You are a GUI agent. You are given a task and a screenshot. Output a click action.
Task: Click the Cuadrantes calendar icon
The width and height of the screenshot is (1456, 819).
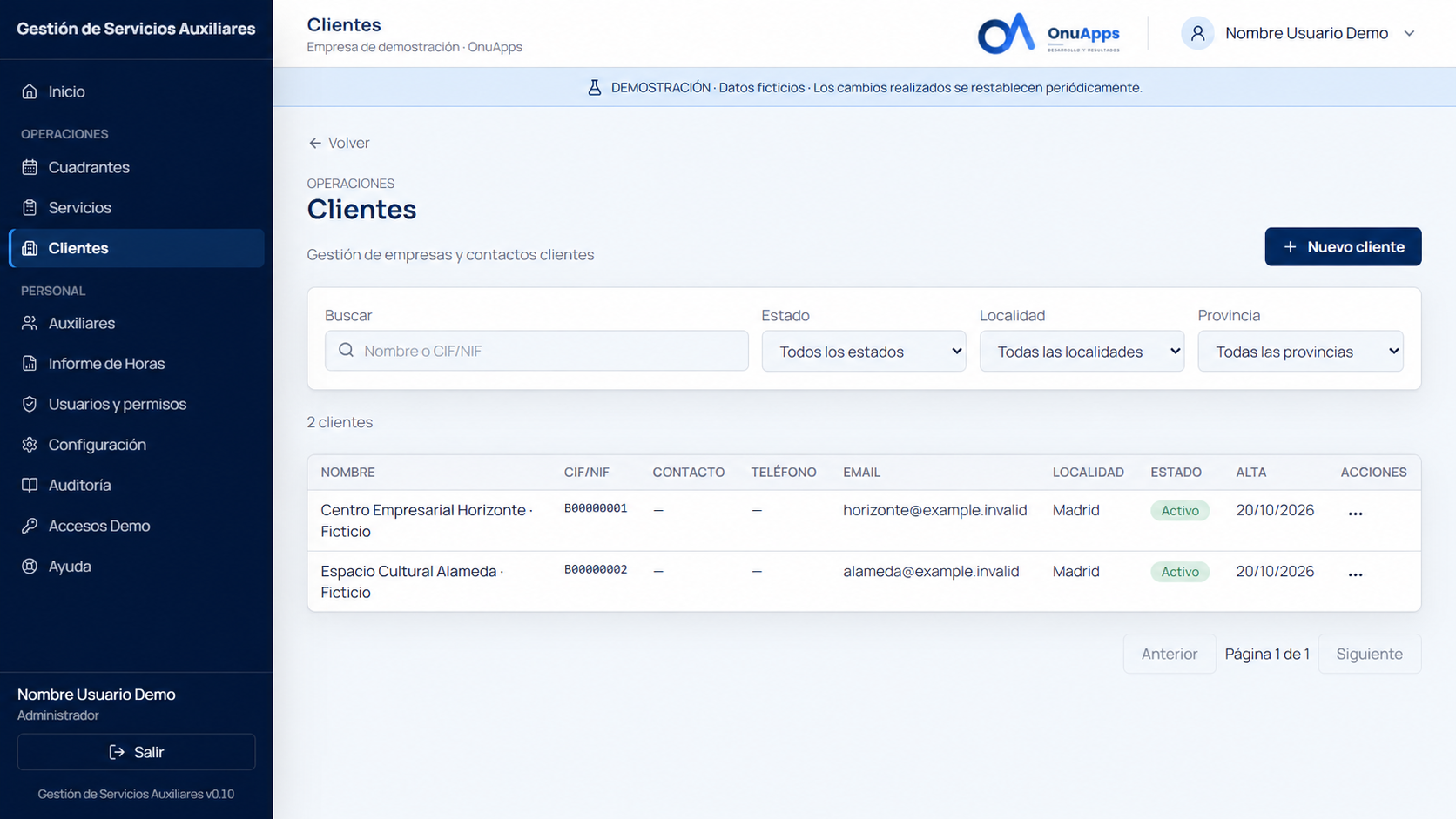(30, 167)
